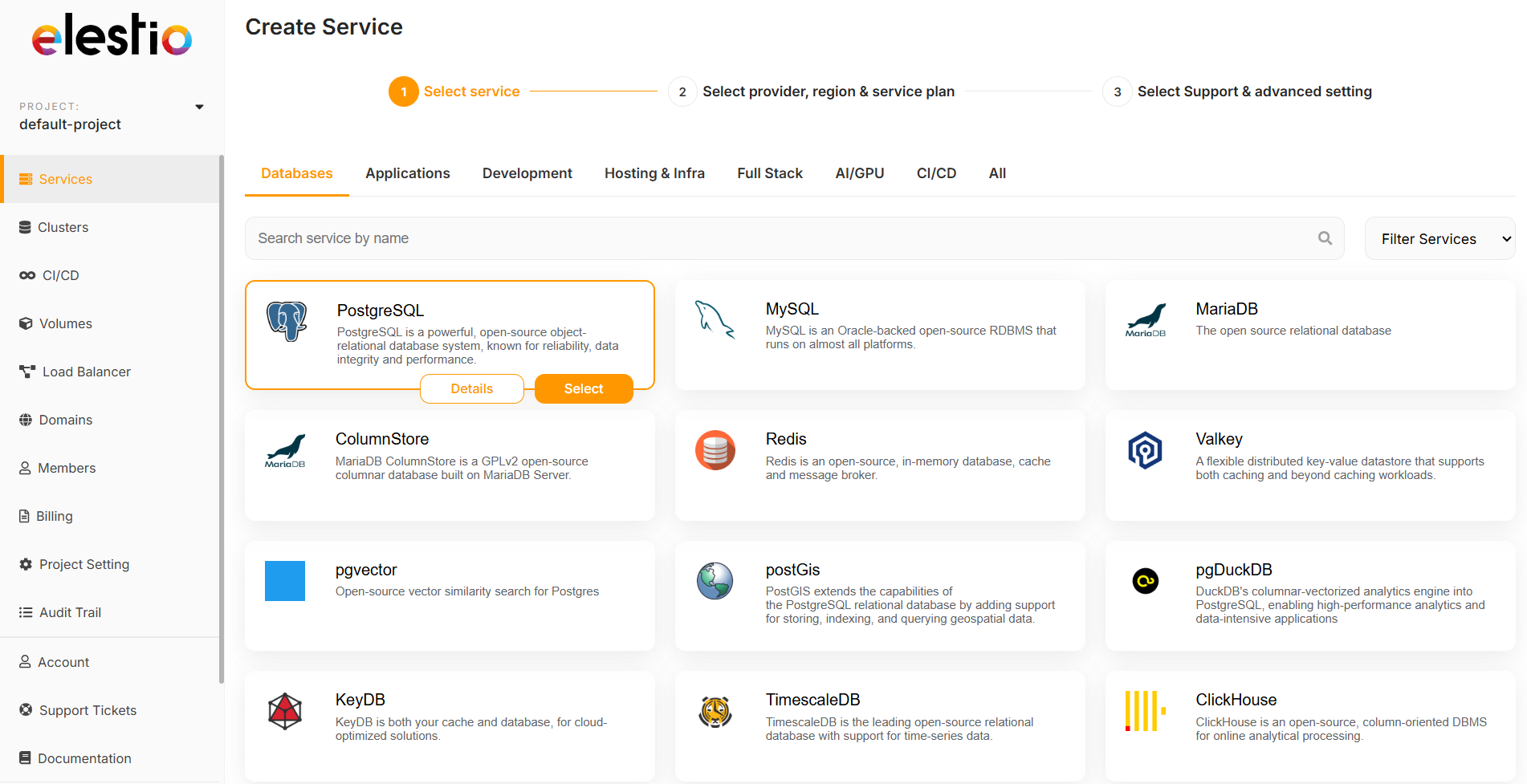Click the MariaDB seal logo
The width and height of the screenshot is (1527, 784).
click(1146, 320)
